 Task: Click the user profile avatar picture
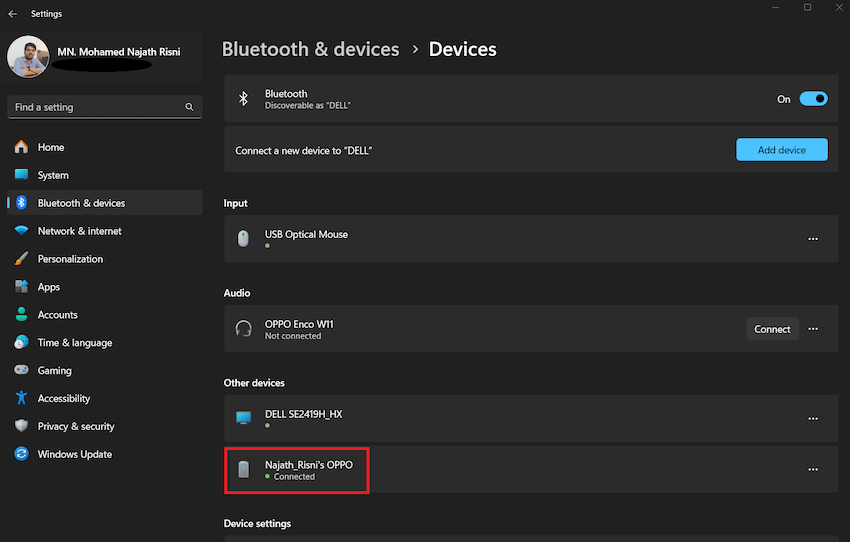(x=28, y=57)
